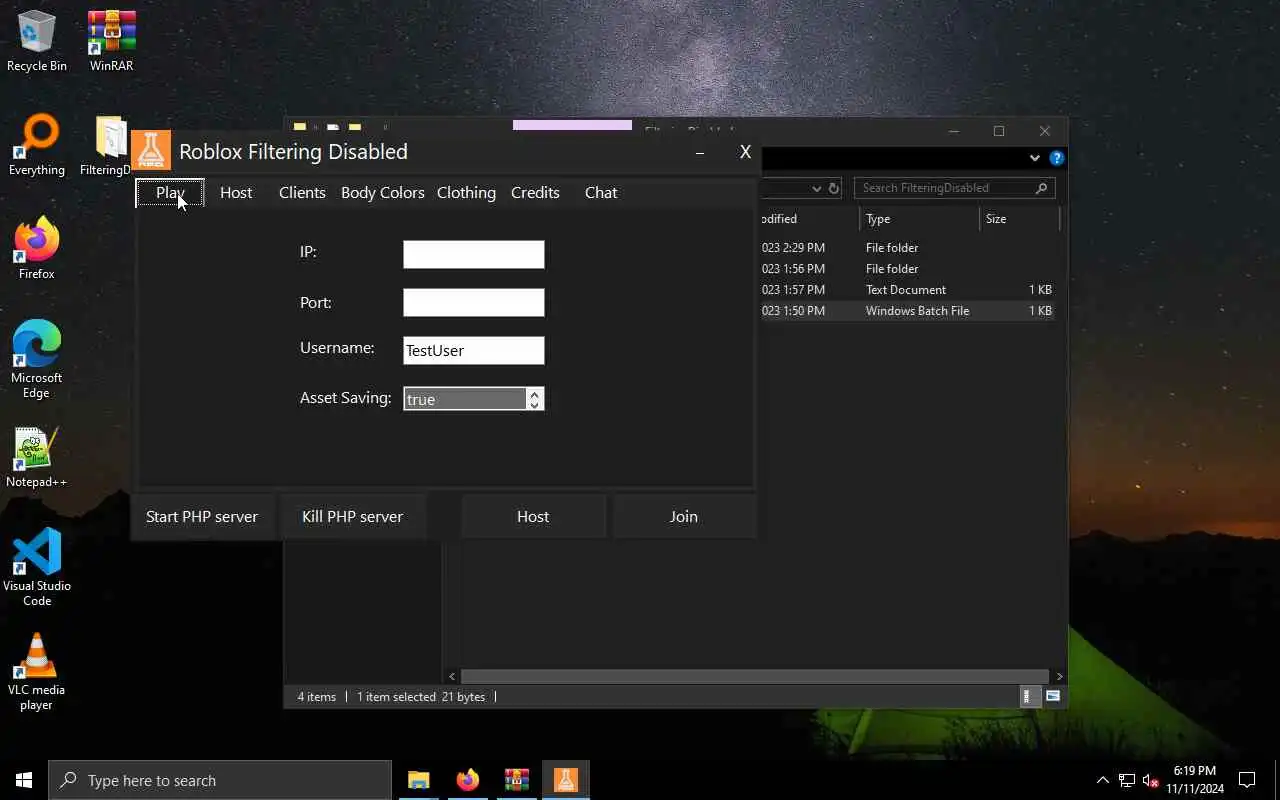Open the Visual Studio Code desktop shortcut

click(x=37, y=568)
